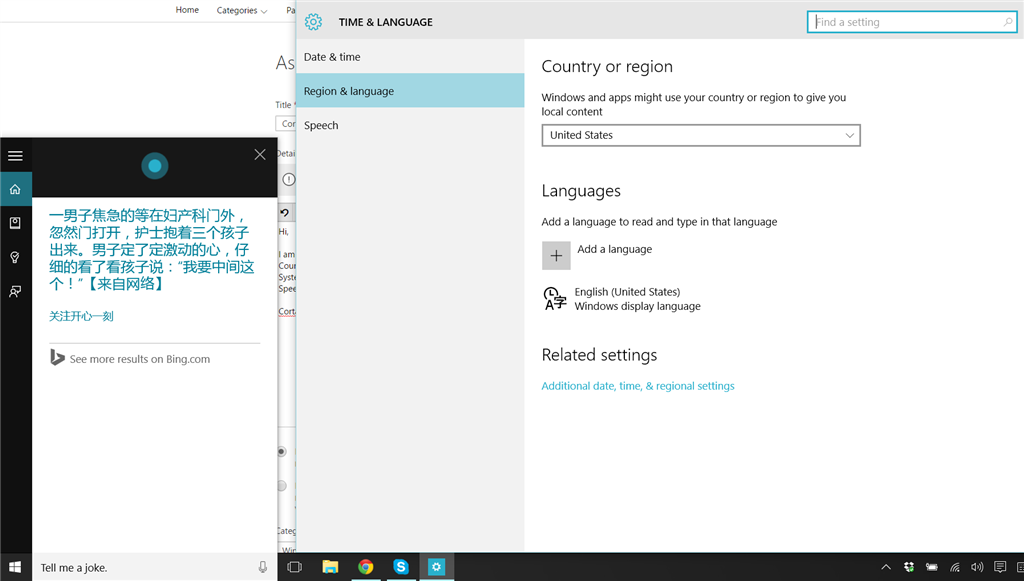Open volume speaker tray icon

[x=977, y=567]
